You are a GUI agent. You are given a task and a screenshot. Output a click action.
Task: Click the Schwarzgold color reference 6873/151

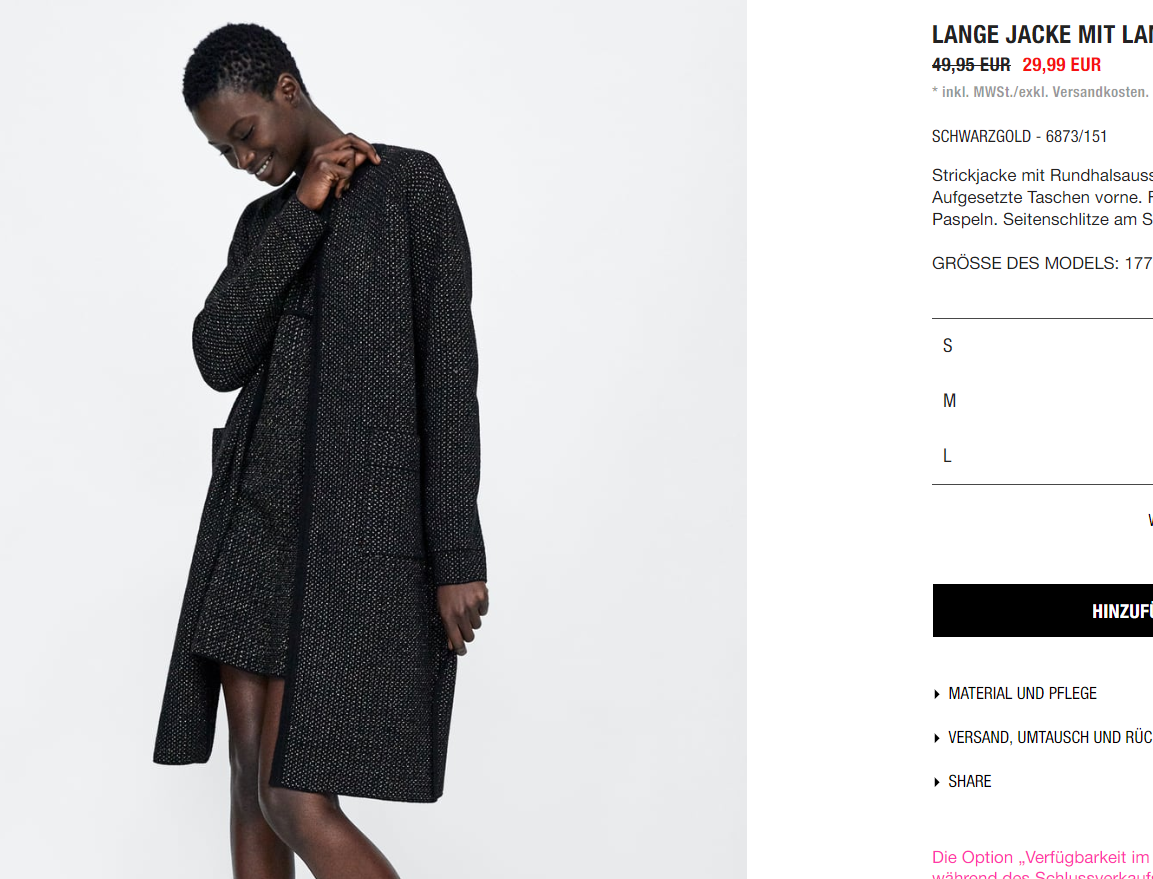1018,136
